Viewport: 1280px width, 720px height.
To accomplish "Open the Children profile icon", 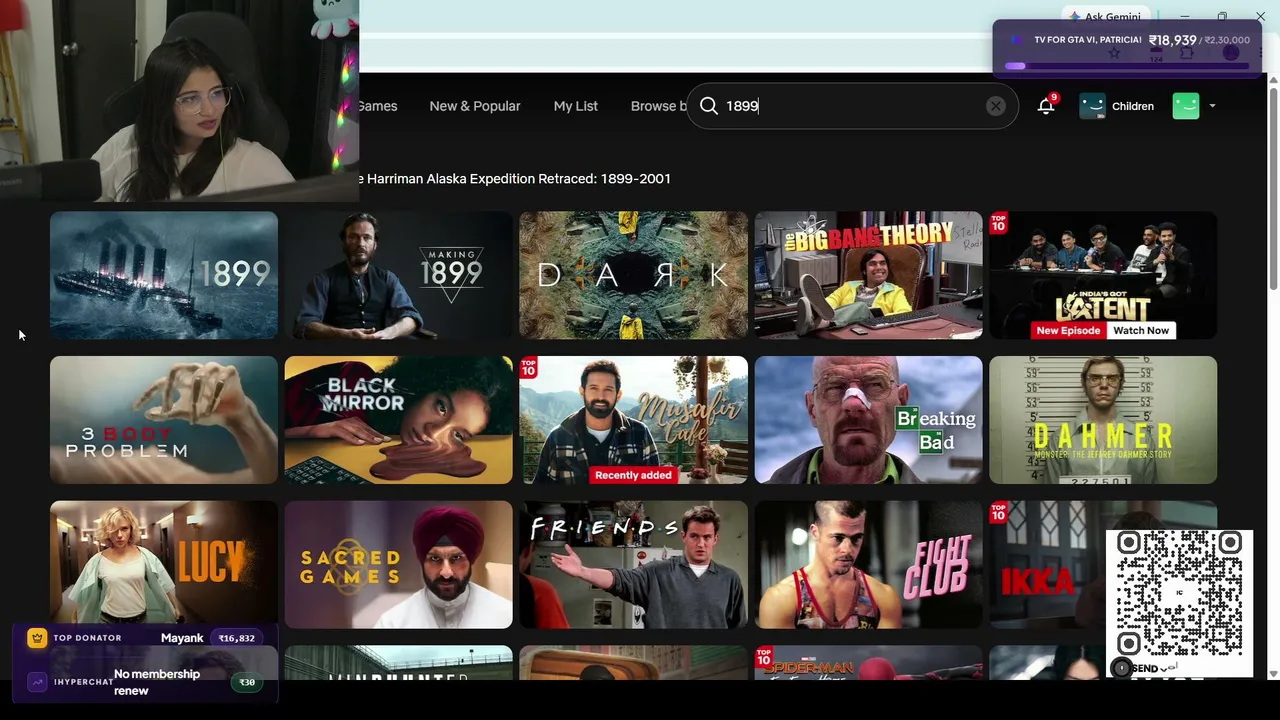I will pyautogui.click(x=1092, y=106).
